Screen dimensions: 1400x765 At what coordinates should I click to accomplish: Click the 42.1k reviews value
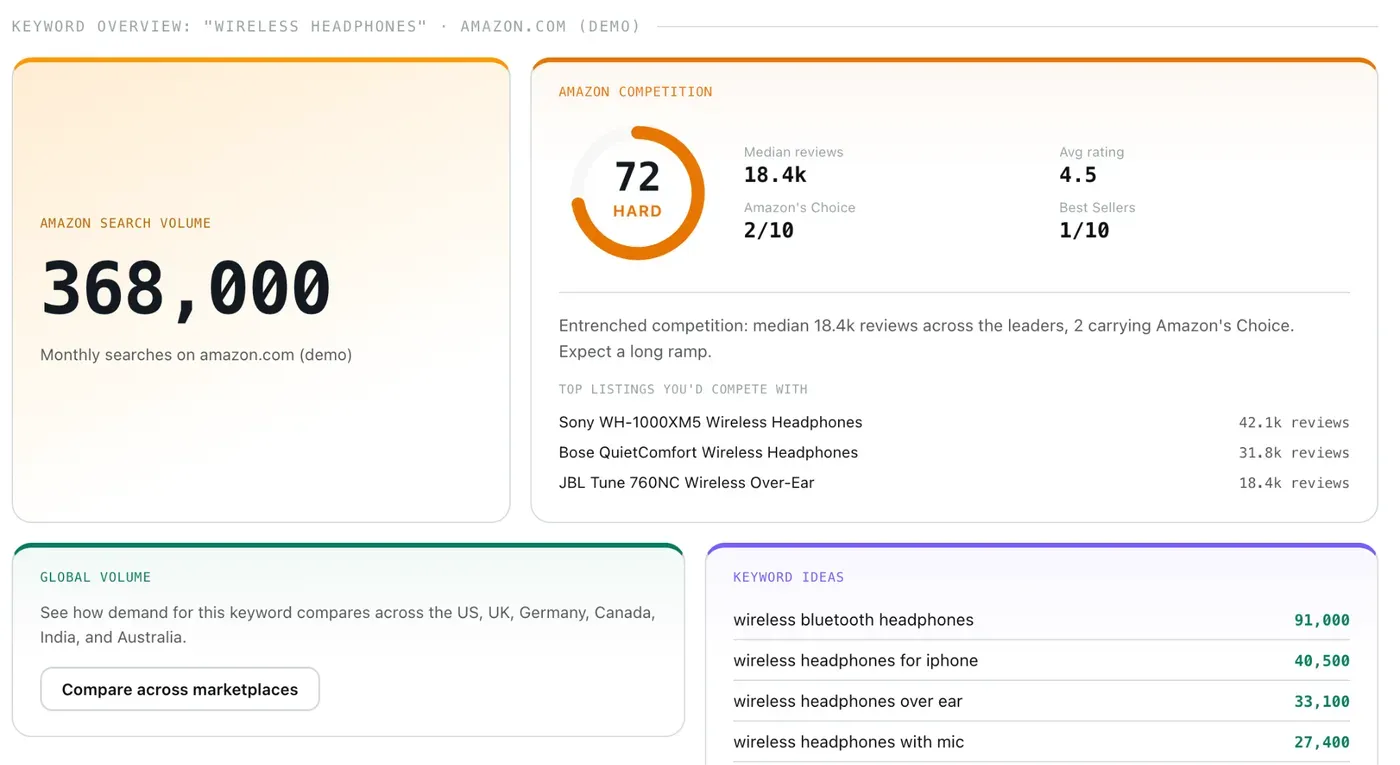(x=1294, y=422)
